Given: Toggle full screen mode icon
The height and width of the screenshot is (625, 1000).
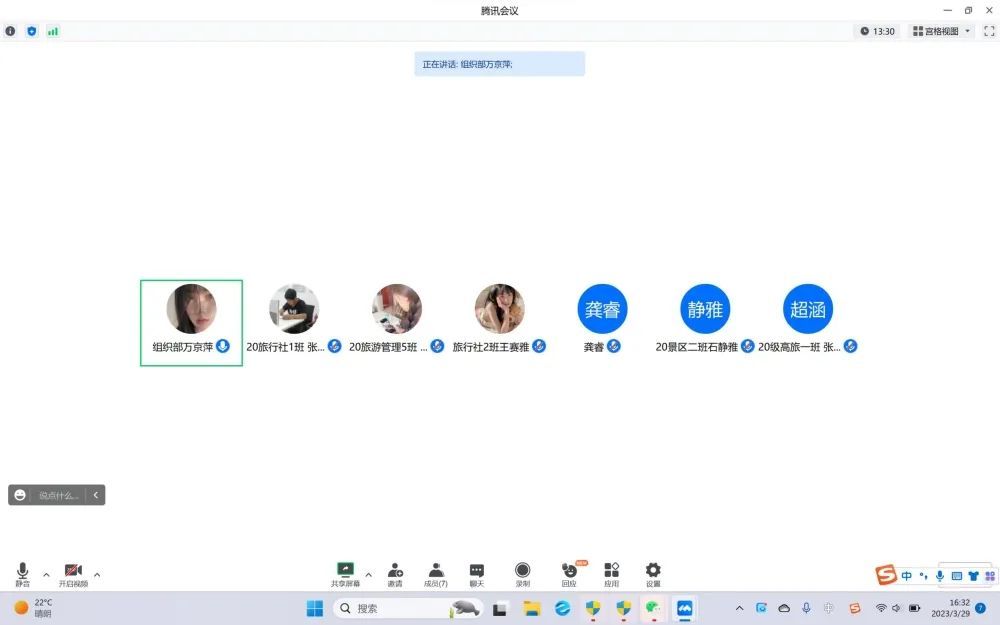Looking at the screenshot, I should click(x=989, y=31).
